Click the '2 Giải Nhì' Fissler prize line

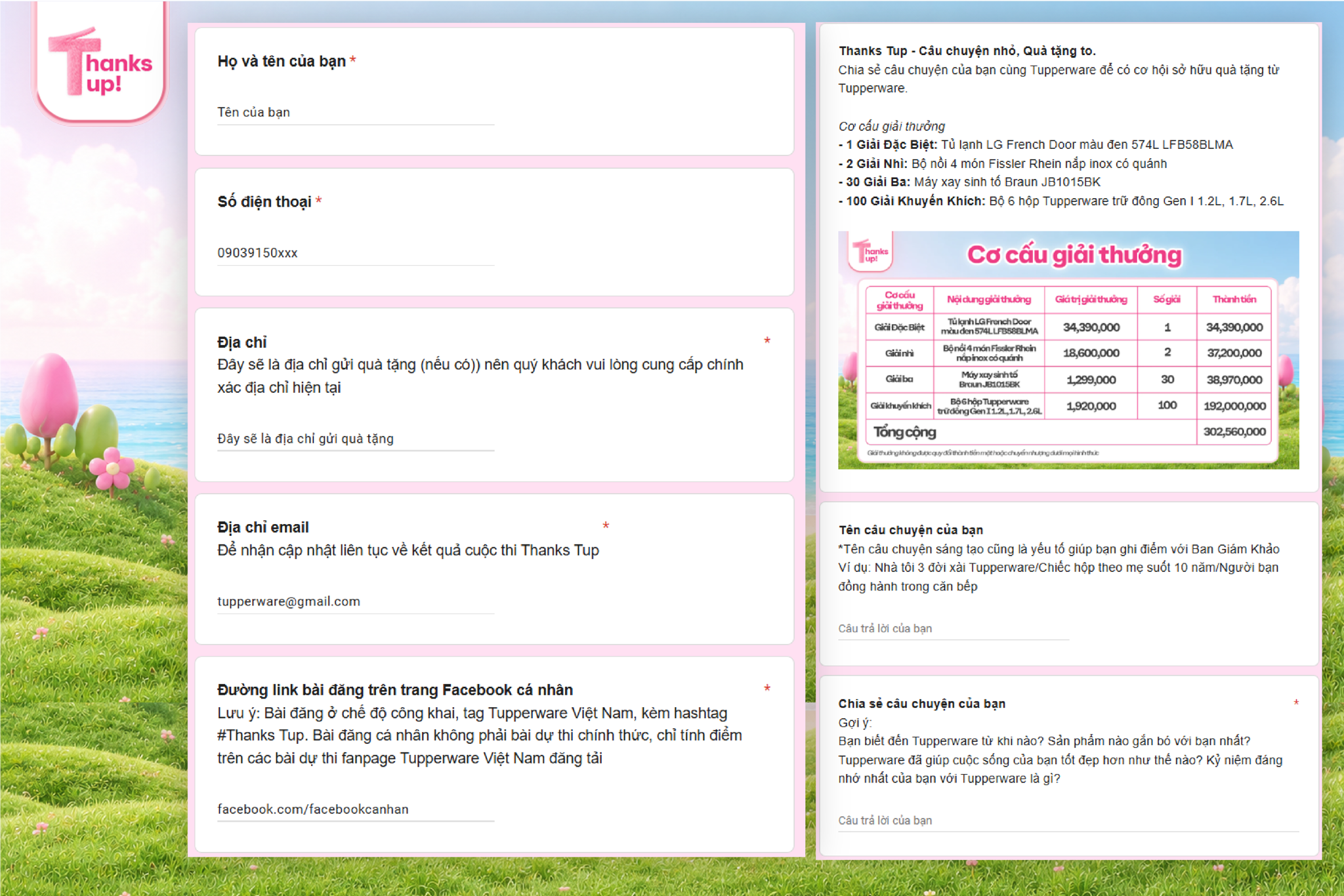click(1003, 164)
